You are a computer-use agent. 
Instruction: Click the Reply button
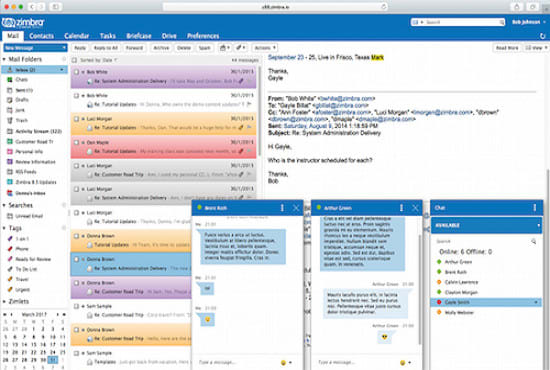80,48
